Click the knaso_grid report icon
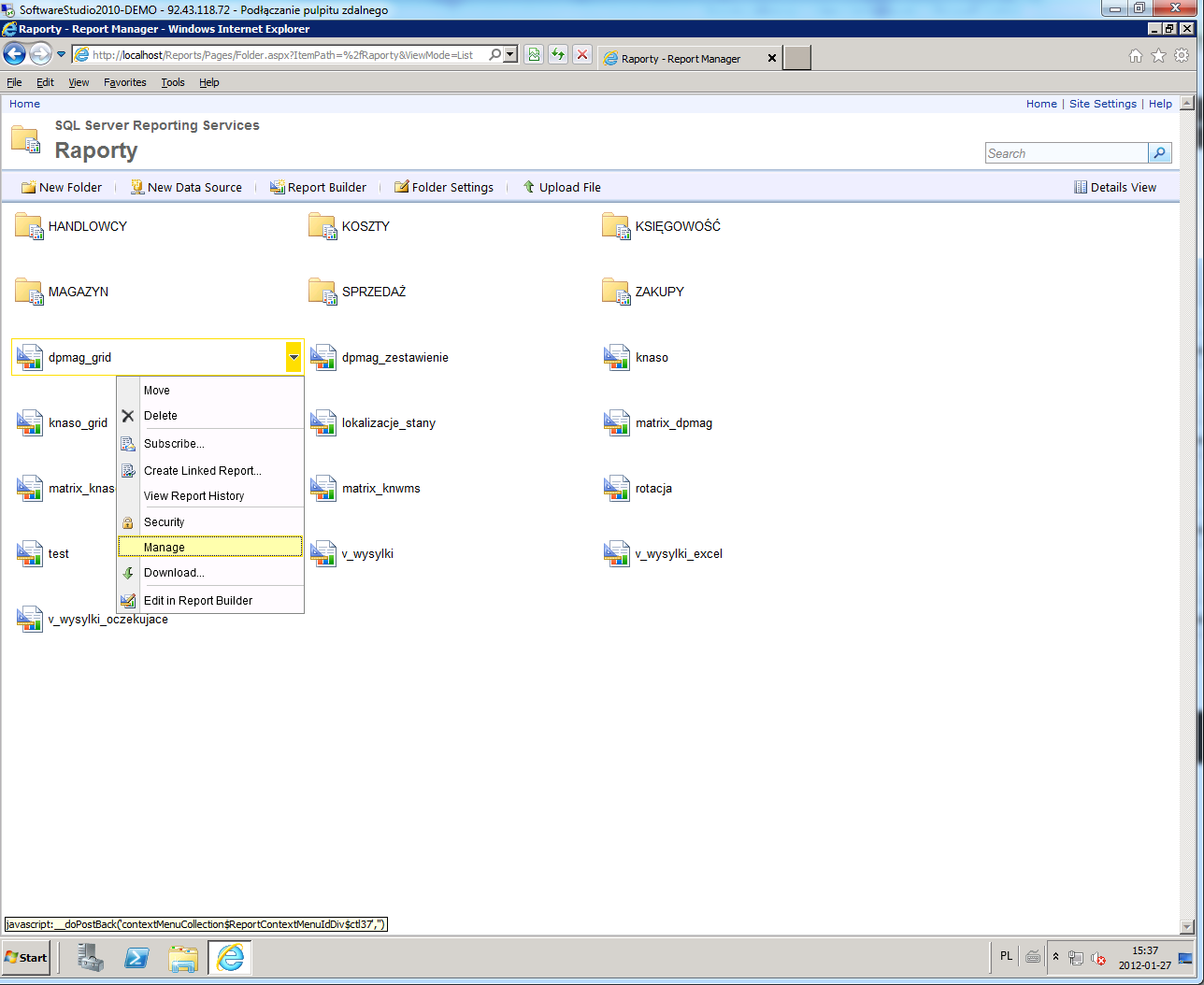This screenshot has height=985, width=1204. pyautogui.click(x=30, y=423)
